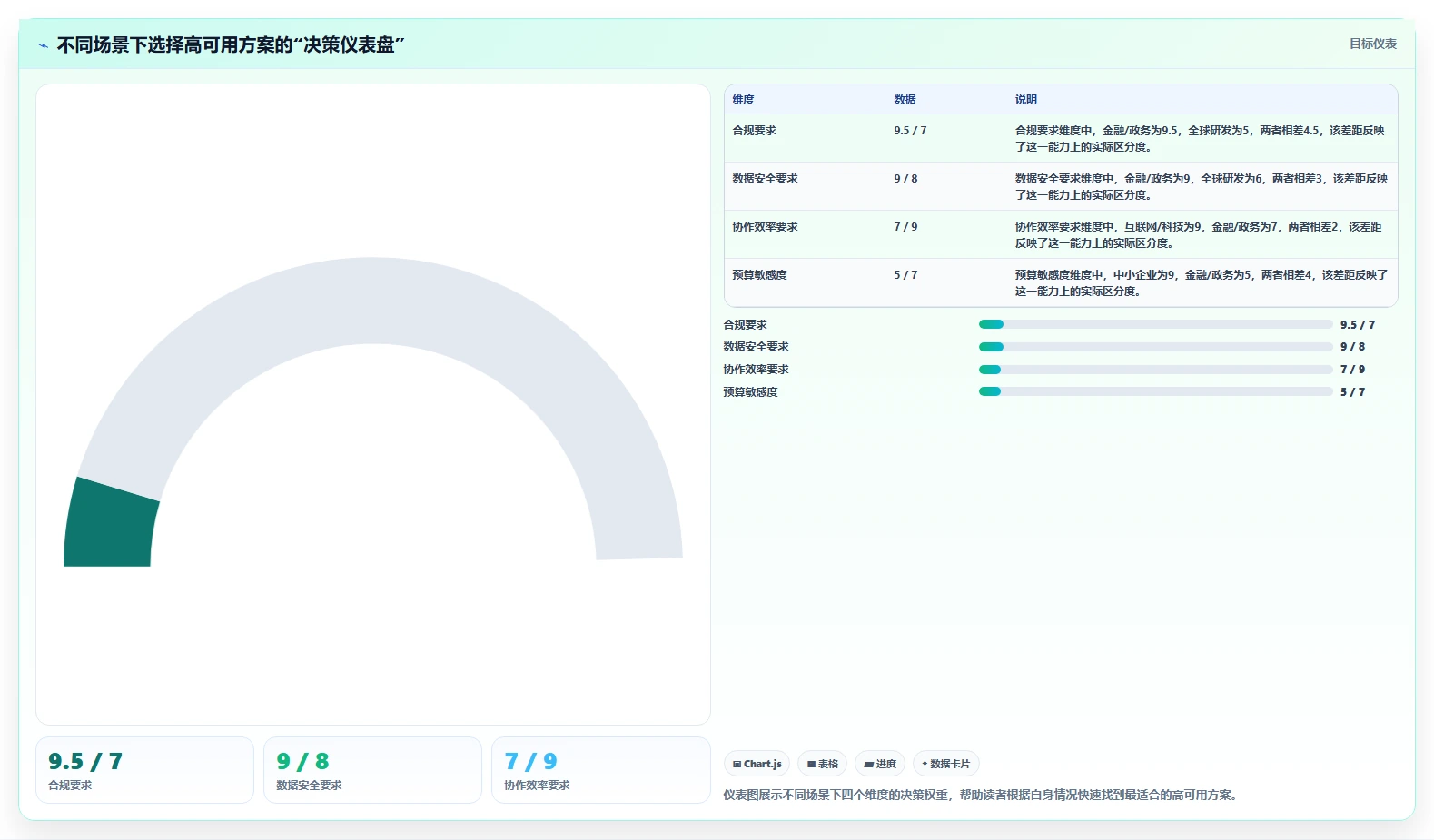Click the 预算敏感度 description mentioning 中小企业

pyautogui.click(x=1202, y=283)
